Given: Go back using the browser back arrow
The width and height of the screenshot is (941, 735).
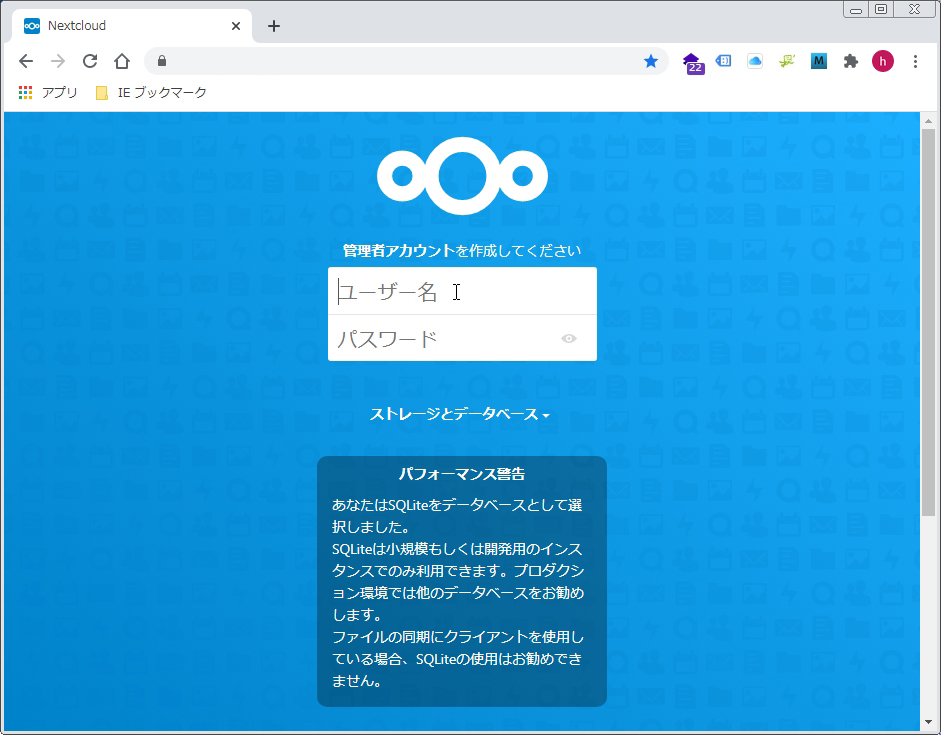Looking at the screenshot, I should pos(26,61).
